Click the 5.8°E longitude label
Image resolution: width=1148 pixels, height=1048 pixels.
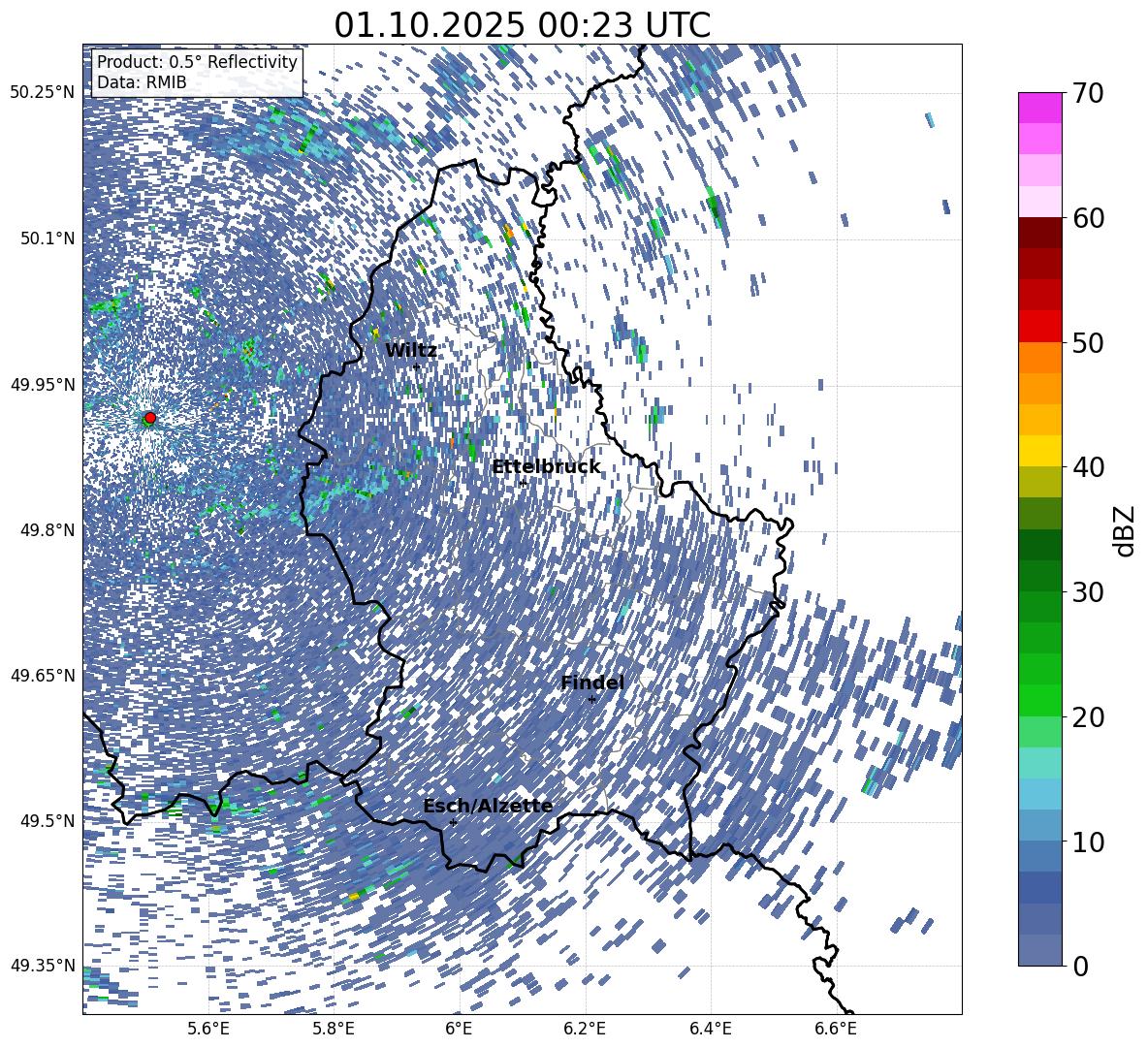[334, 1029]
